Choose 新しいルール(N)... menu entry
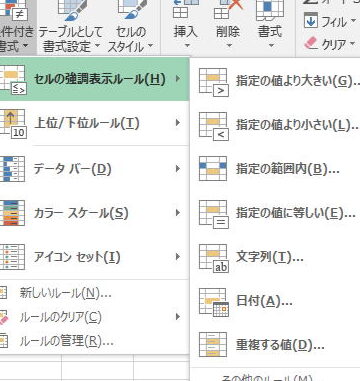The image size is (360, 381). (94, 293)
